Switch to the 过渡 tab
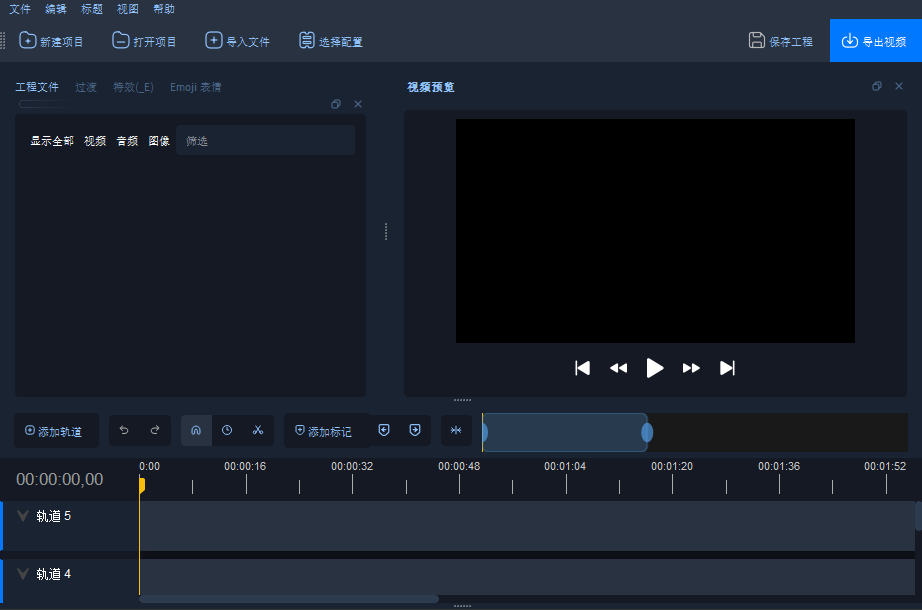The width and height of the screenshot is (922, 610). pos(86,87)
